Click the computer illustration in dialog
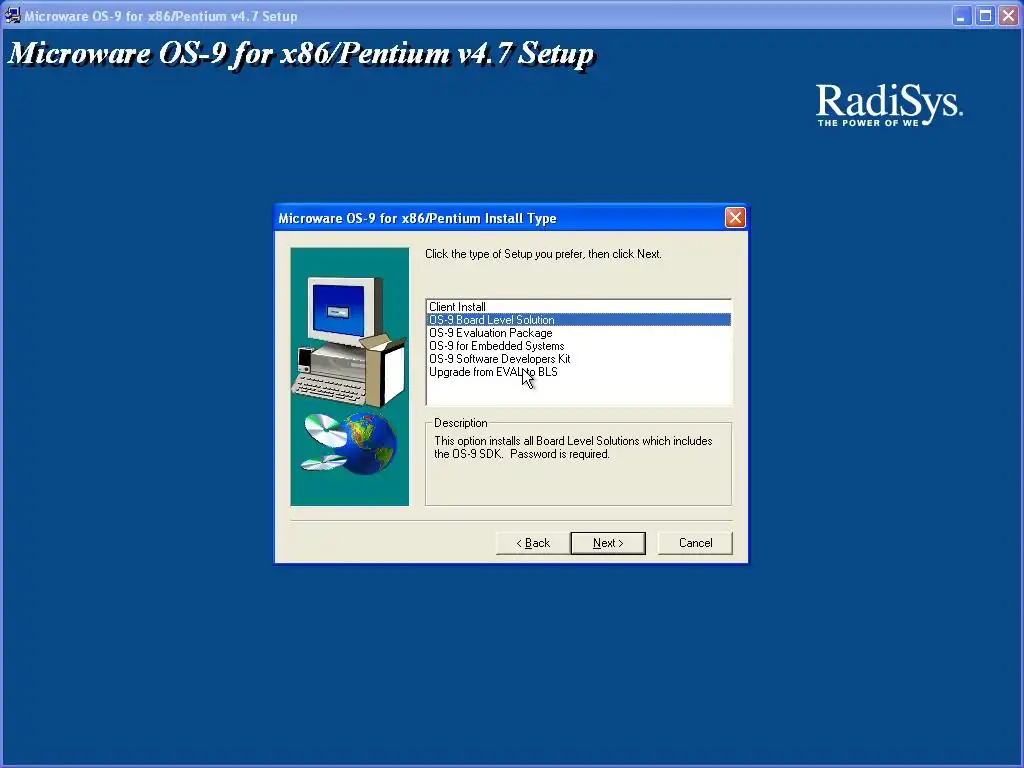This screenshot has width=1024, height=768. [x=349, y=341]
